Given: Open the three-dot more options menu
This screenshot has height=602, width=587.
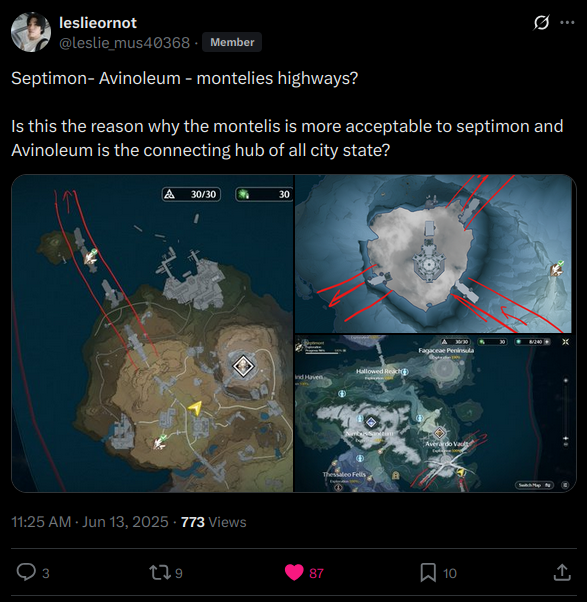Looking at the screenshot, I should (x=567, y=23).
